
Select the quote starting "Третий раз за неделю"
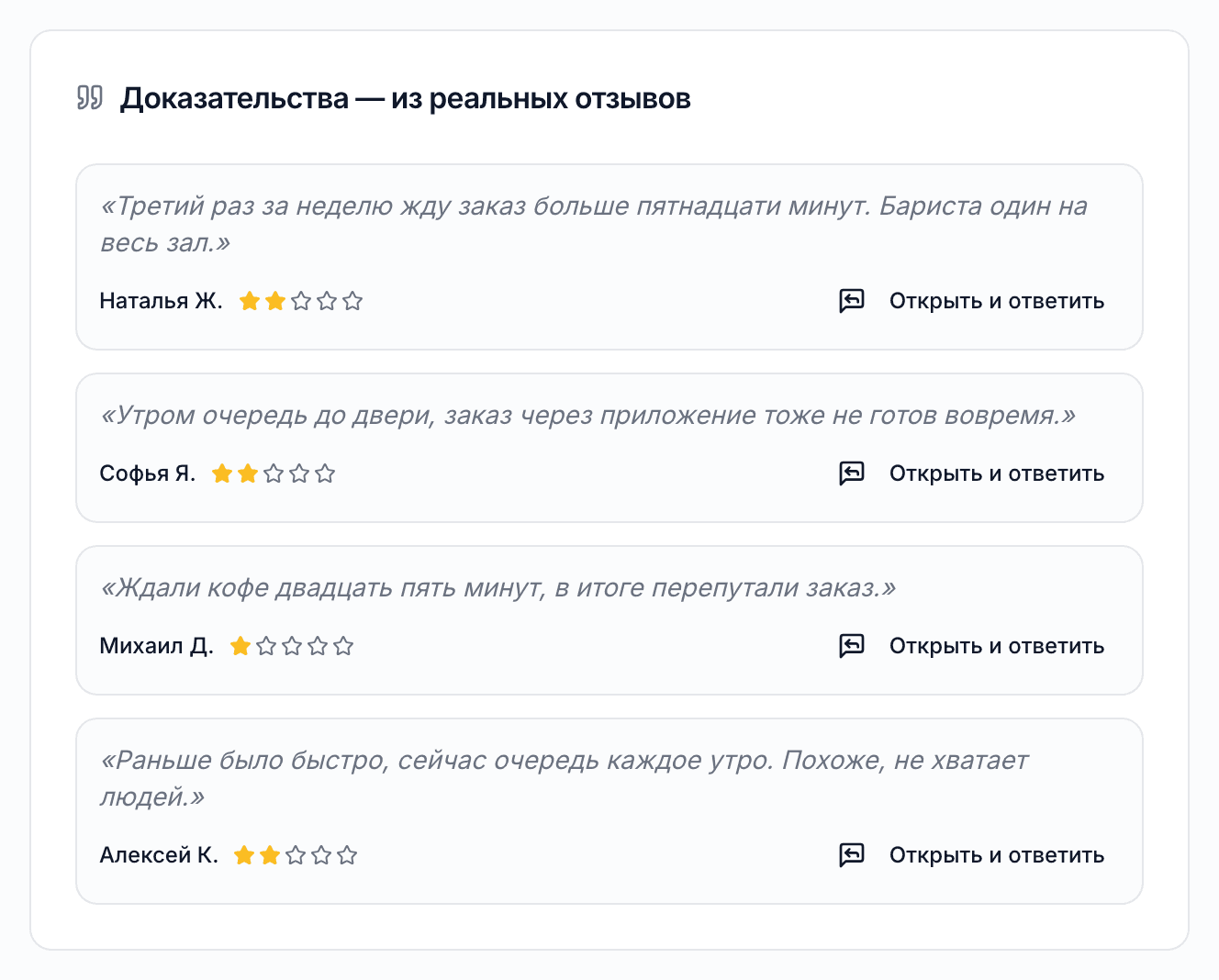594,224
